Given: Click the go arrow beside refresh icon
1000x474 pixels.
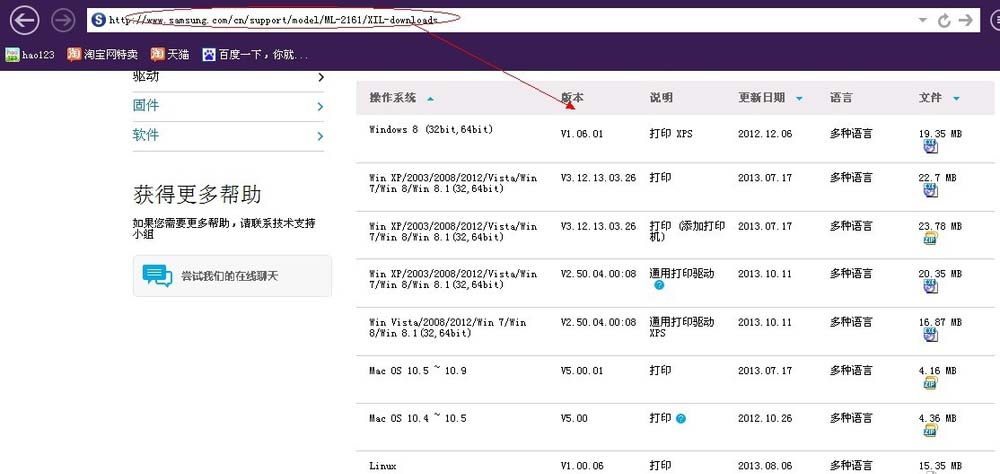Looking at the screenshot, I should click(x=966, y=20).
